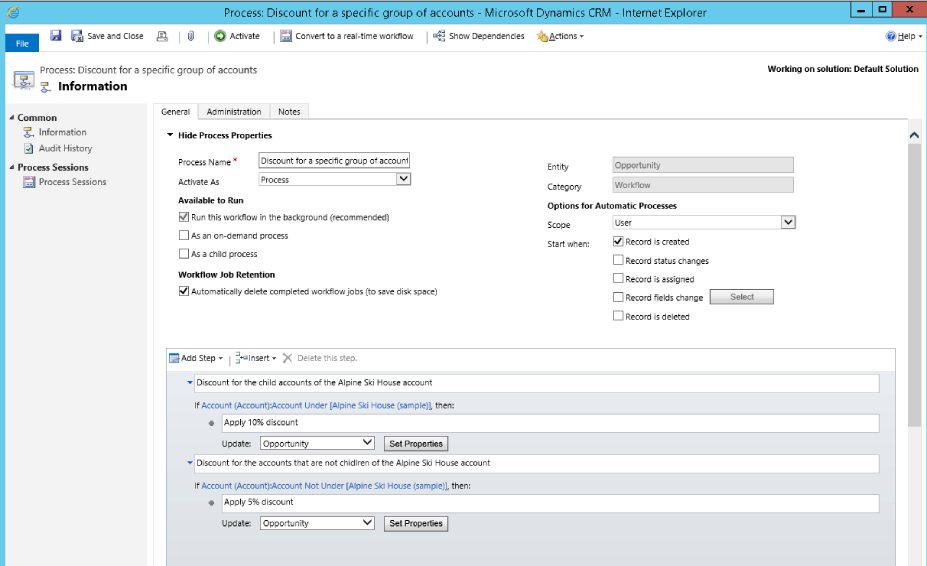Screen dimensions: 927x566
Task: Click the Process Name input field
Action: (x=334, y=160)
